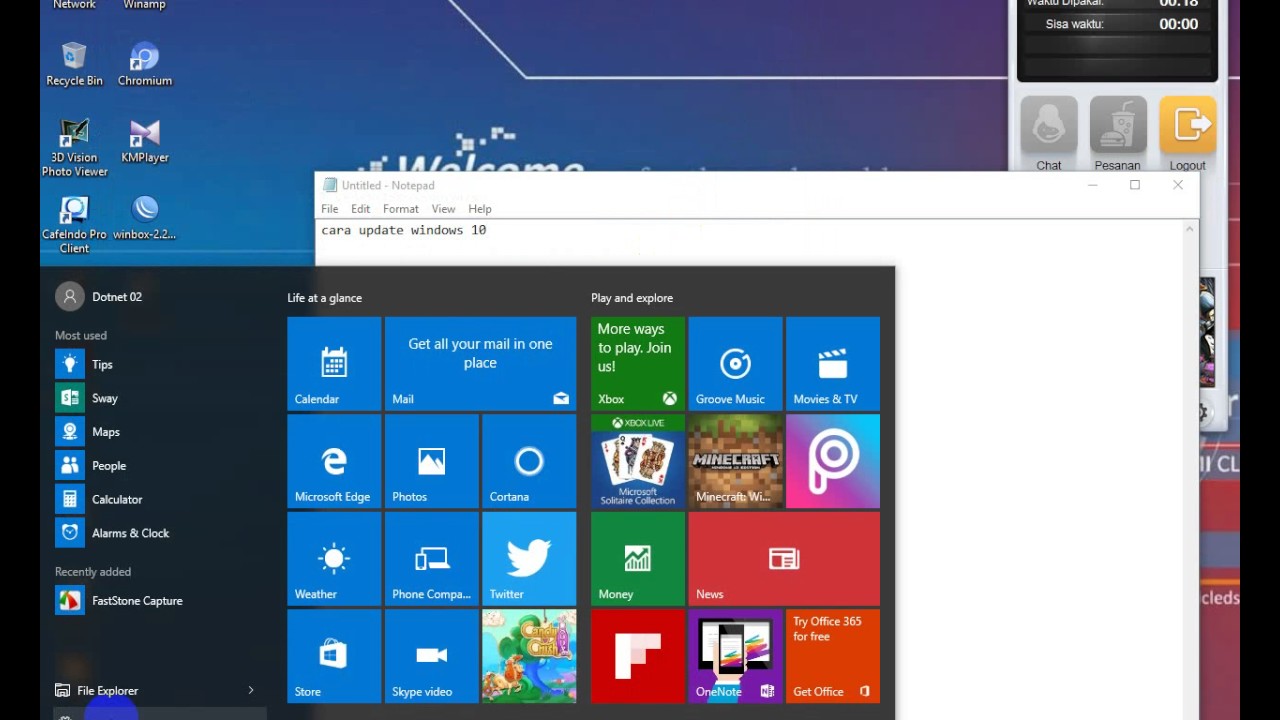Expand File Explorer jump list arrow
This screenshot has height=720, width=1280.
point(251,690)
